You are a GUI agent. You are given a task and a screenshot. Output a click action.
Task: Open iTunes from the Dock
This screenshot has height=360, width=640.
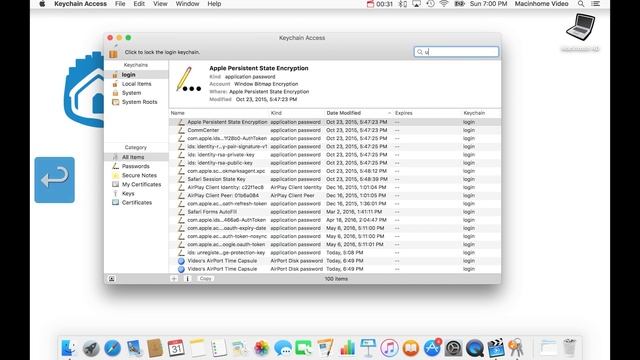coord(389,348)
